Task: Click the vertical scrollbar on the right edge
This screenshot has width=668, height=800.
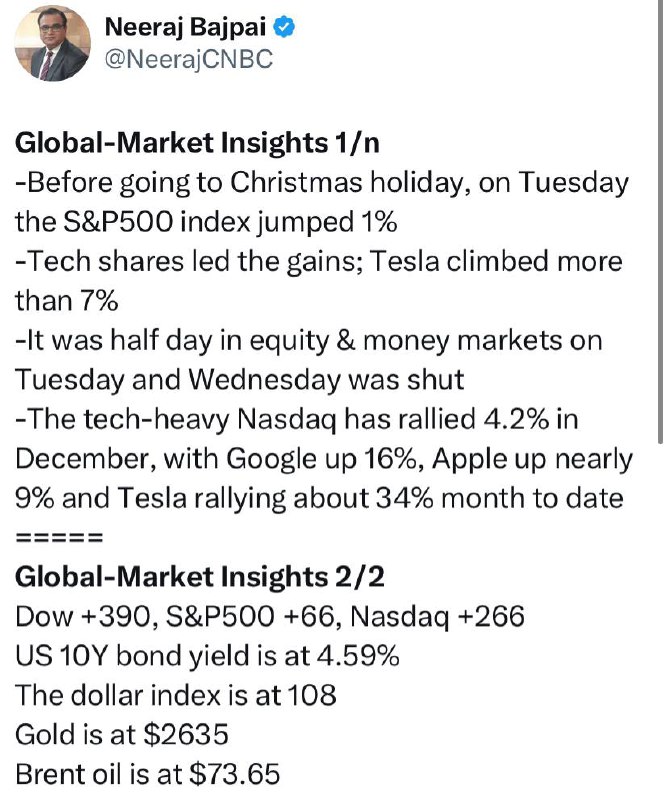Action: (x=660, y=219)
